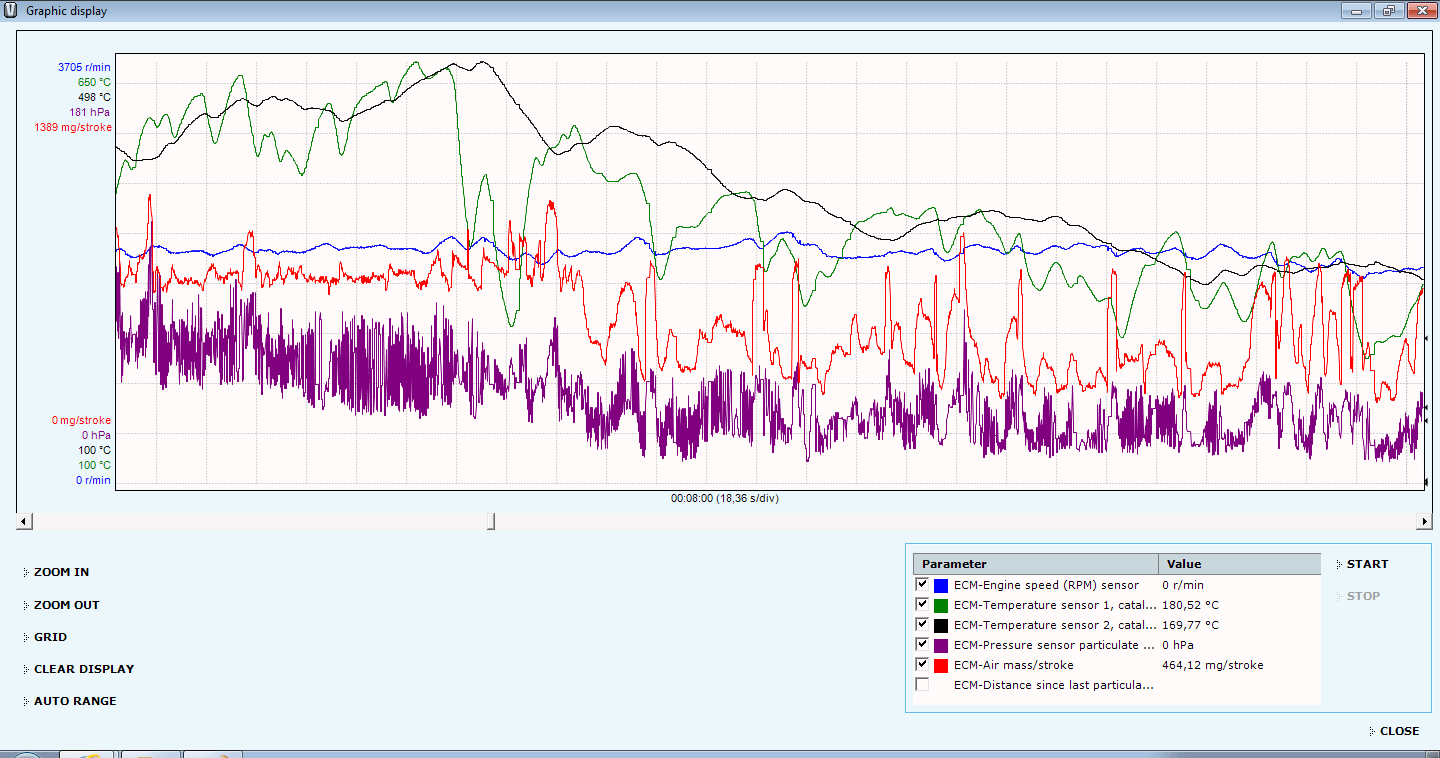Image resolution: width=1440 pixels, height=758 pixels.
Task: Click the Value column header
Action: [x=1238, y=564]
